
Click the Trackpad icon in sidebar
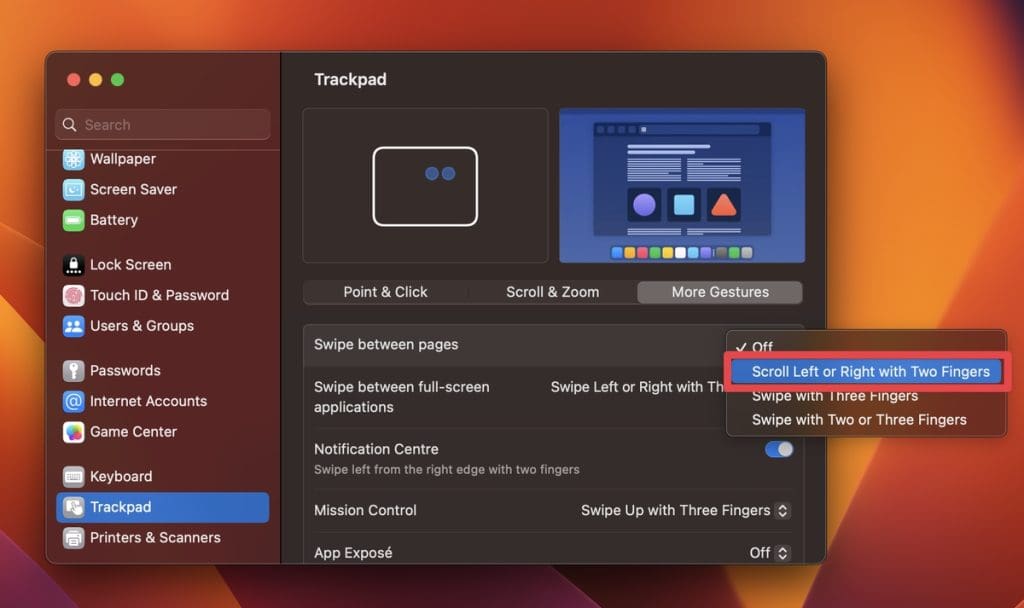tap(73, 507)
